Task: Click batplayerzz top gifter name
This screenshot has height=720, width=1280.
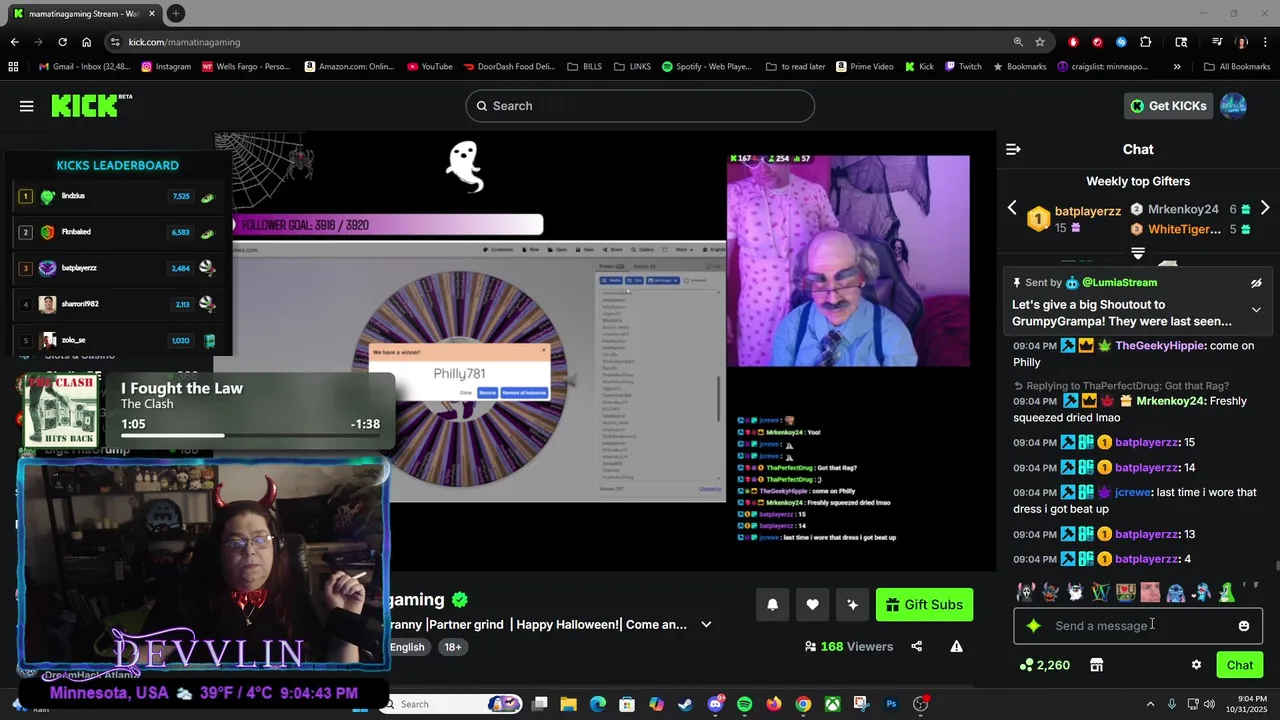Action: click(x=1088, y=211)
